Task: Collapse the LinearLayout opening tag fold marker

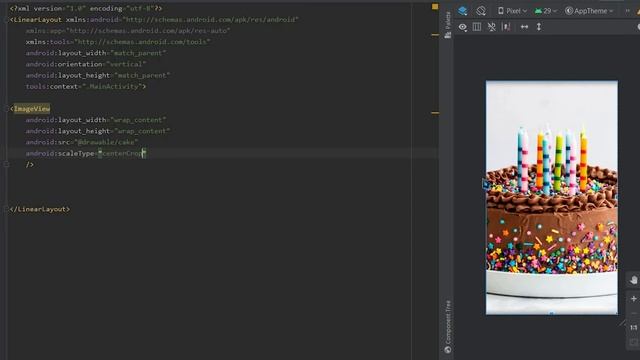Action: pyautogui.click(x=7, y=20)
